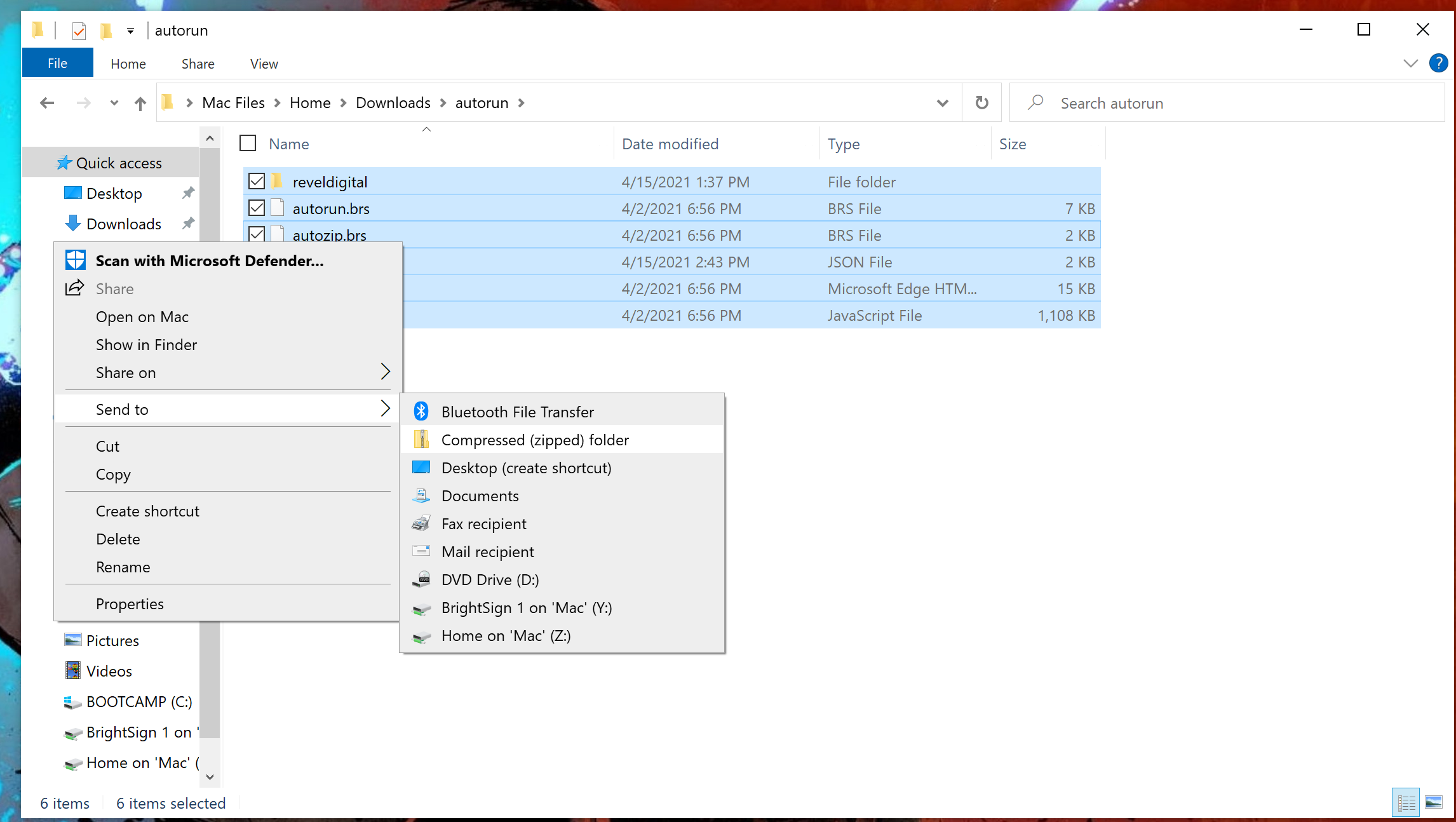This screenshot has height=822, width=1456.
Task: Click the Bluetooth File Transfer icon
Action: (421, 412)
